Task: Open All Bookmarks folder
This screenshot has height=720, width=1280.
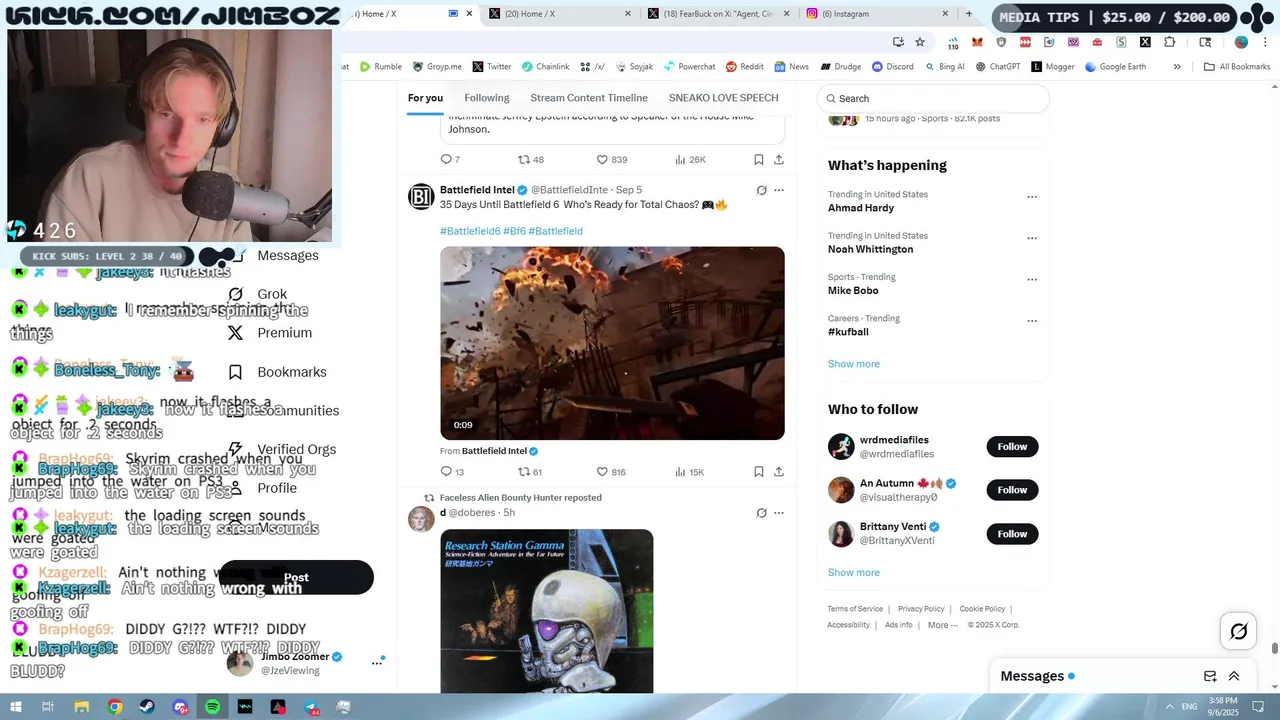Action: pyautogui.click(x=1237, y=67)
